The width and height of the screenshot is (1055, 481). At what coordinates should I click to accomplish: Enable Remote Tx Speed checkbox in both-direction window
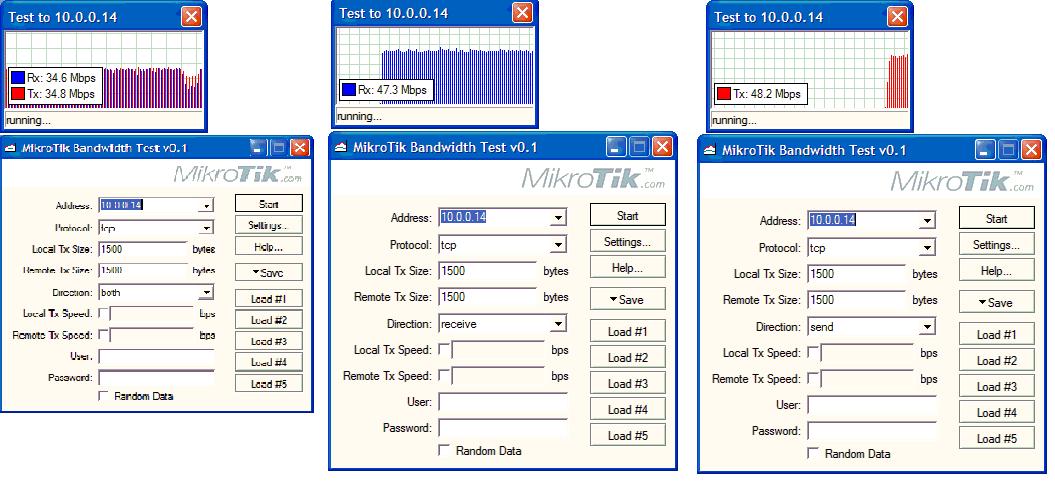coord(104,334)
